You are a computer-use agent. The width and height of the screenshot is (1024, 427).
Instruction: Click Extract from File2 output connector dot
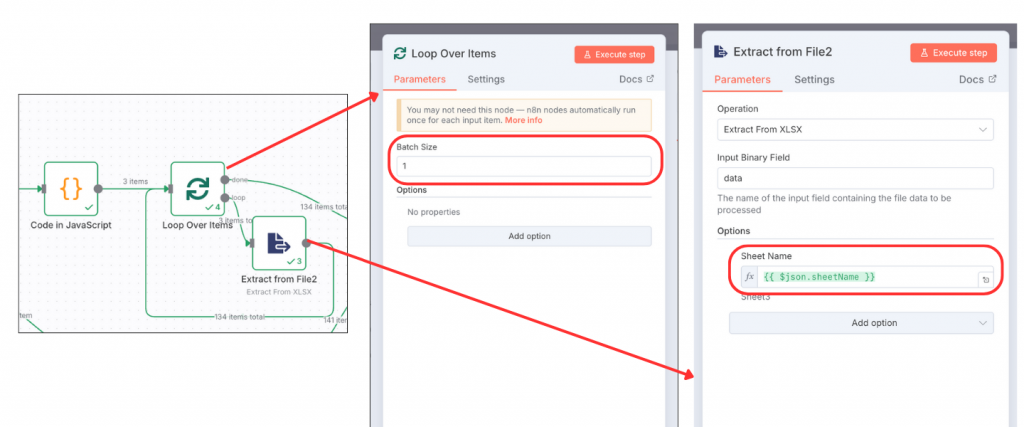pyautogui.click(x=306, y=243)
